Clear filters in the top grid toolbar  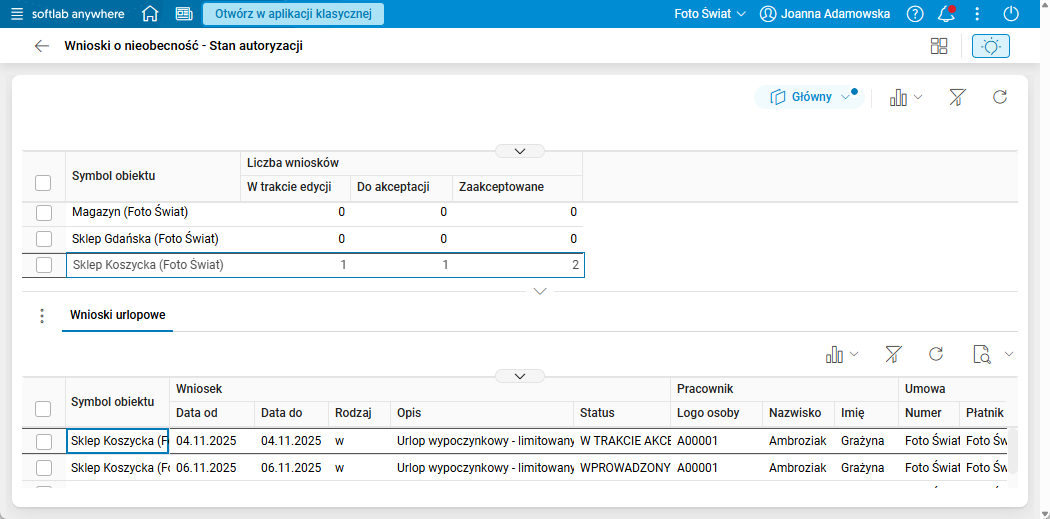point(957,97)
